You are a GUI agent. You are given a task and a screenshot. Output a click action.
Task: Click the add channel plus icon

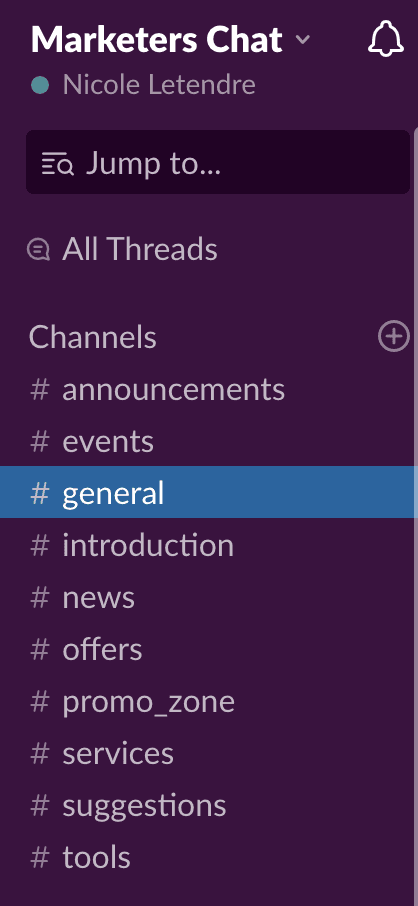(394, 336)
